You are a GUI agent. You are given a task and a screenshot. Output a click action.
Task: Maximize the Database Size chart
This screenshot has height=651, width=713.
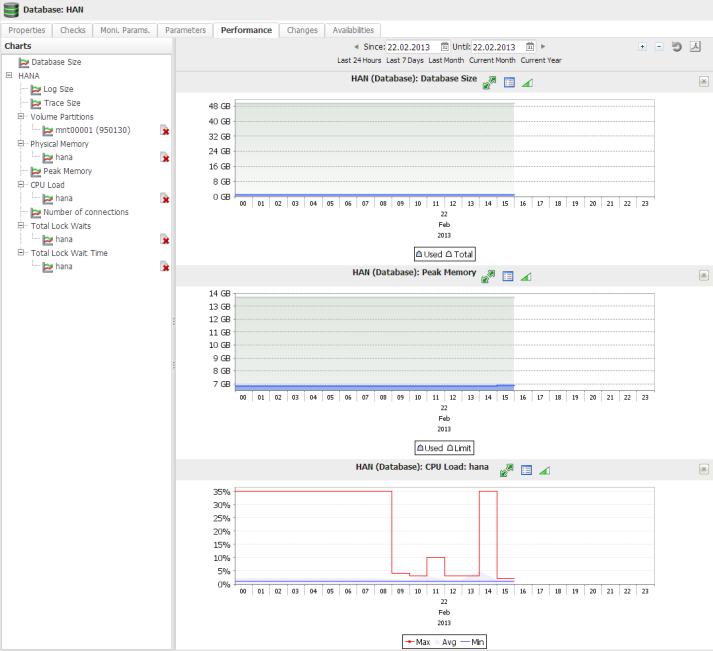[489, 82]
